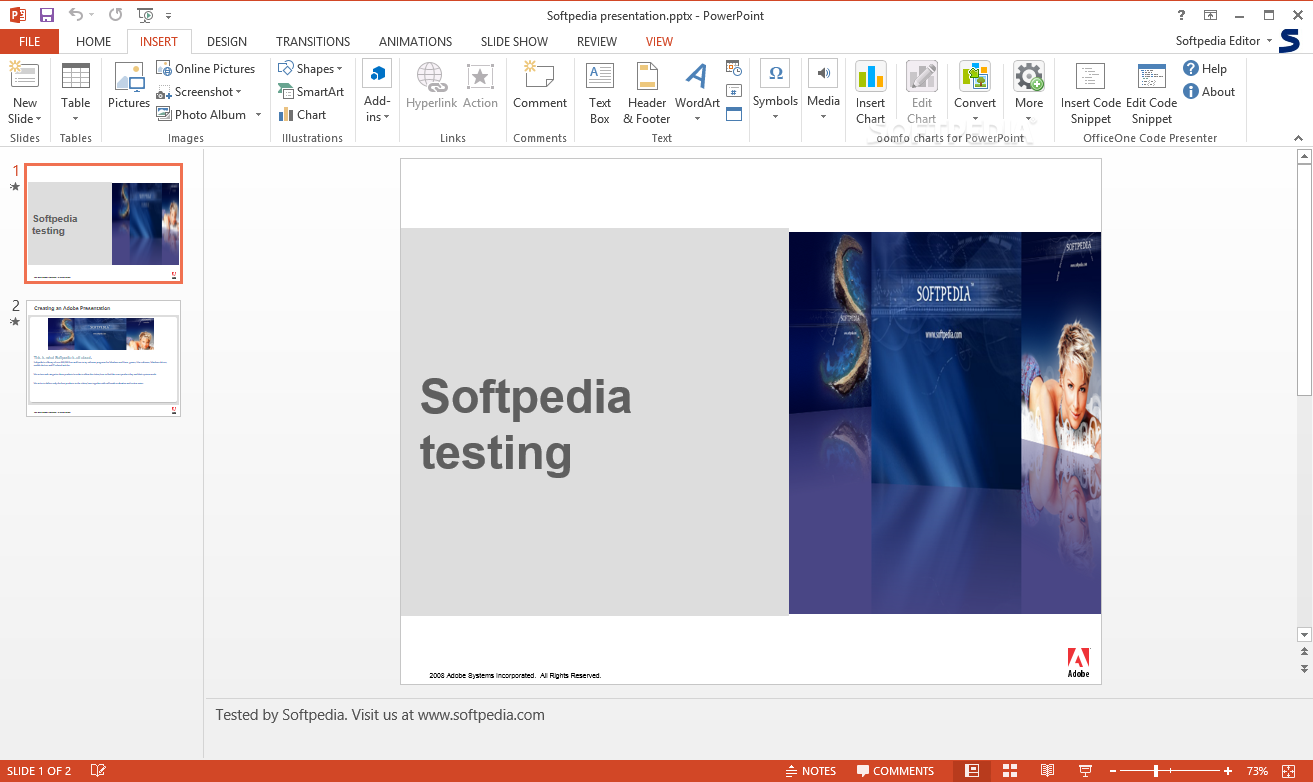Select slide 1 thumbnail
Screen dimensions: 1313x782
click(103, 223)
